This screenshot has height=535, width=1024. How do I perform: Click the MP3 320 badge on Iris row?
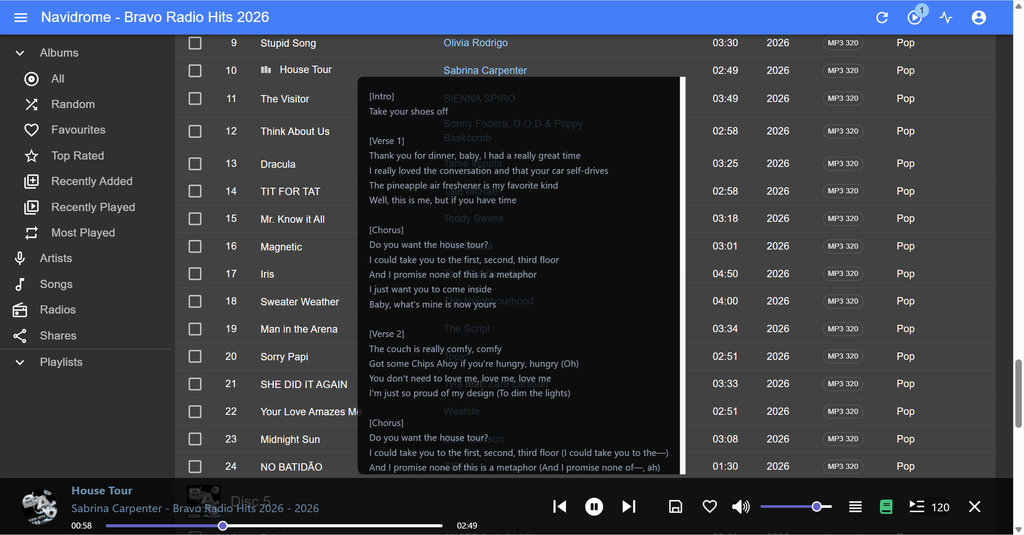[x=842, y=274]
